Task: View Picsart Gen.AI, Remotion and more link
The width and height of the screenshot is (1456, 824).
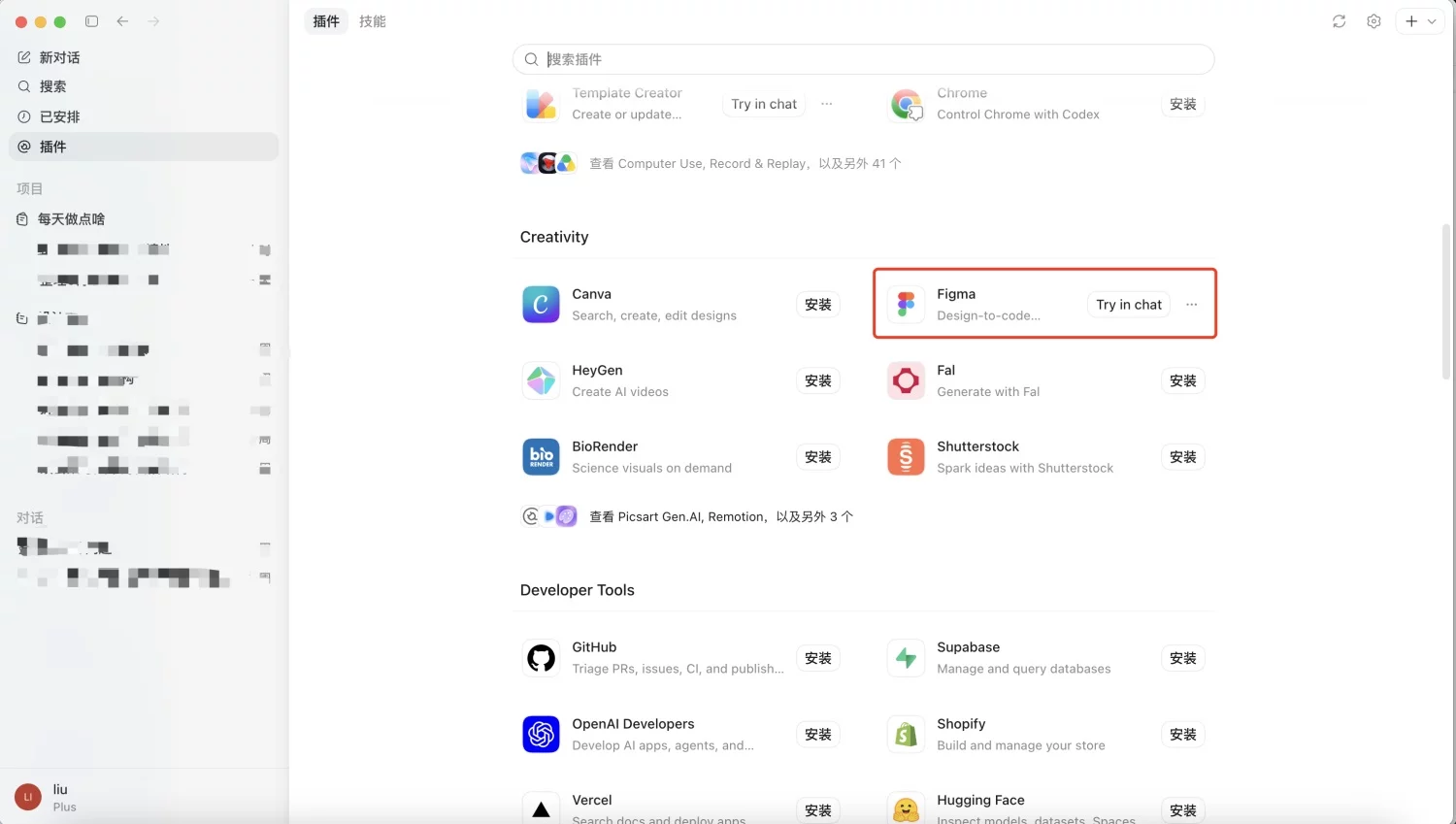Action: [721, 516]
